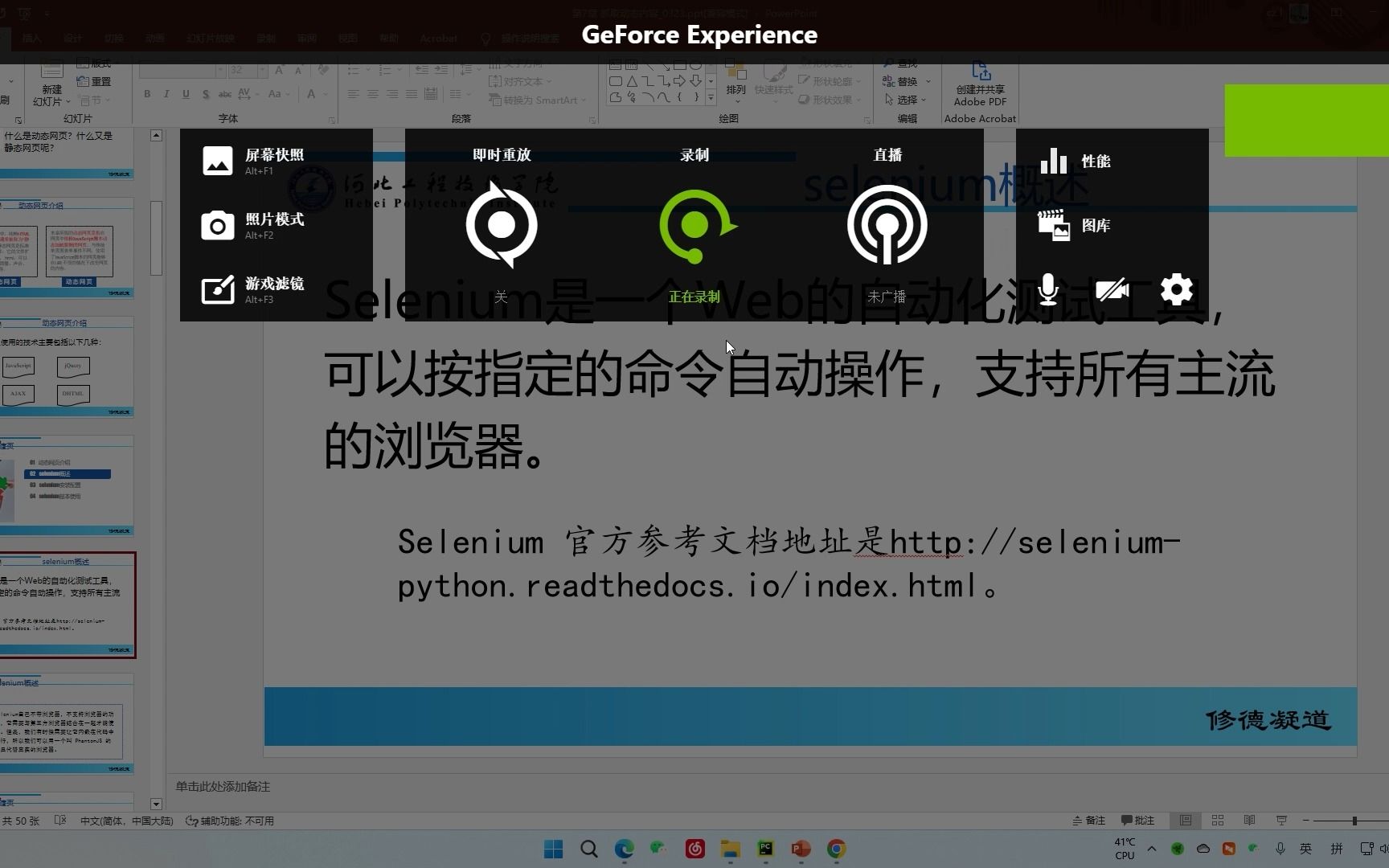Toggle bold formatting in PowerPoint

[x=147, y=94]
